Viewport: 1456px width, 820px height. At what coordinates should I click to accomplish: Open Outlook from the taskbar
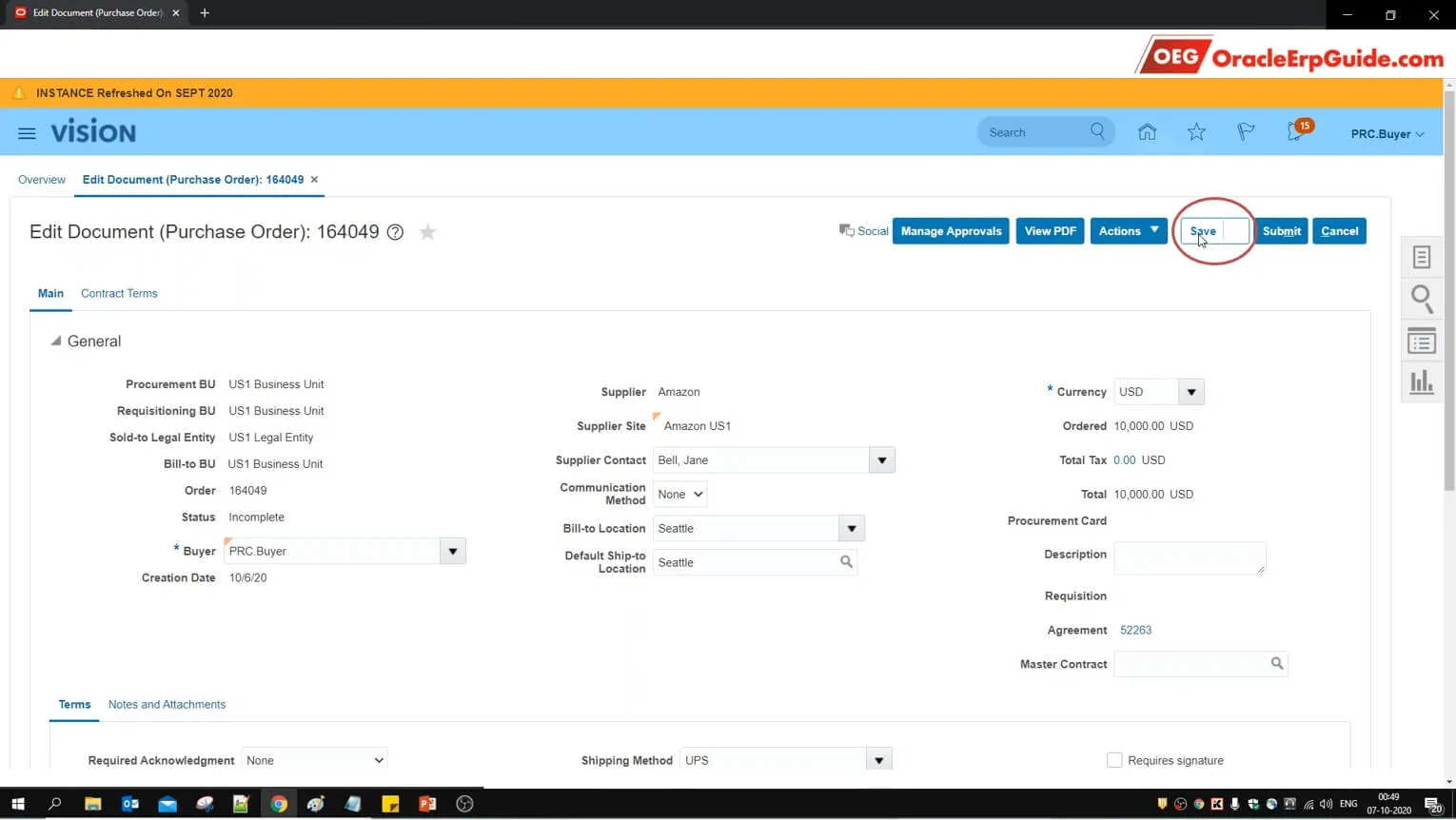point(130,804)
